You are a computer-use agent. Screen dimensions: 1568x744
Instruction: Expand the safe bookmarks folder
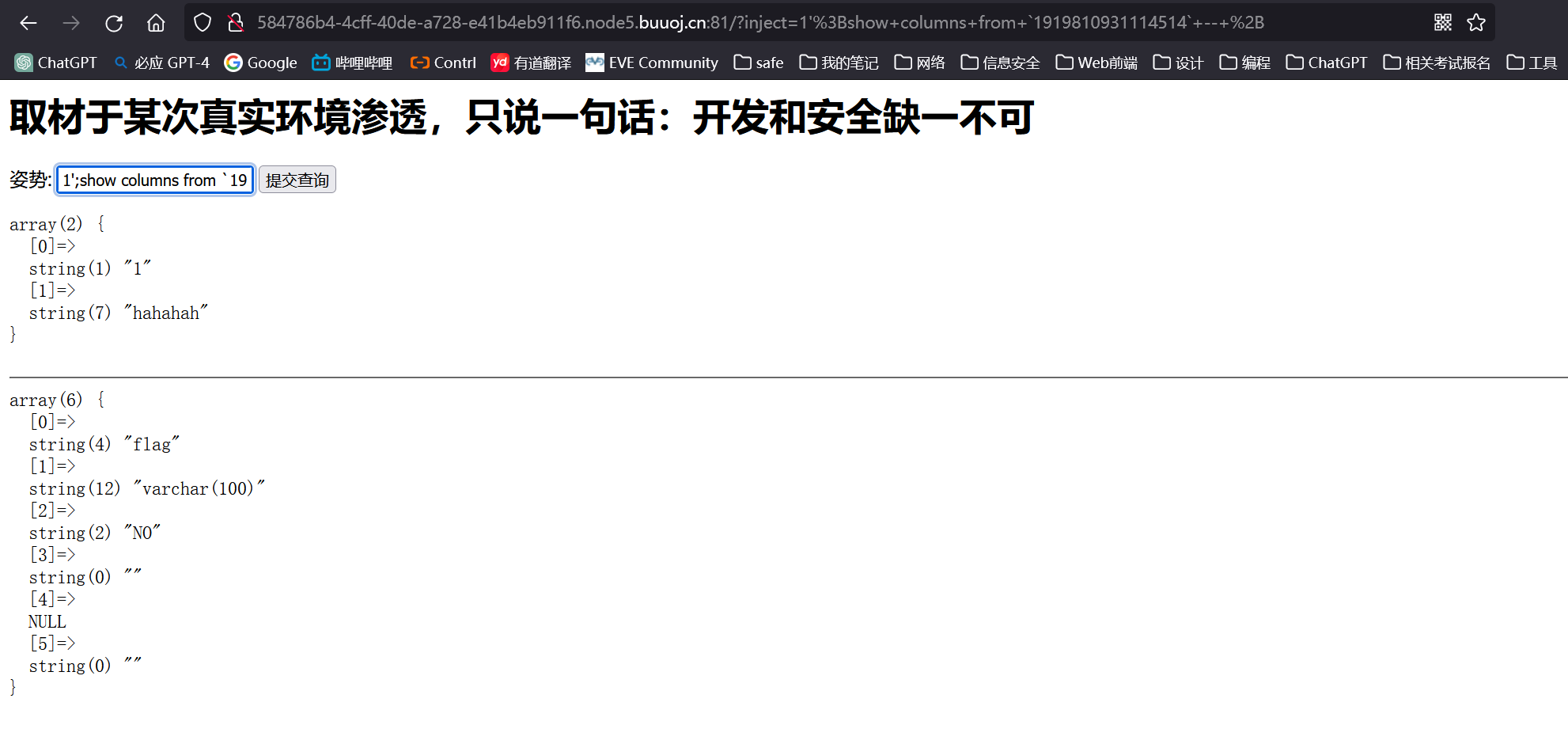coord(759,63)
